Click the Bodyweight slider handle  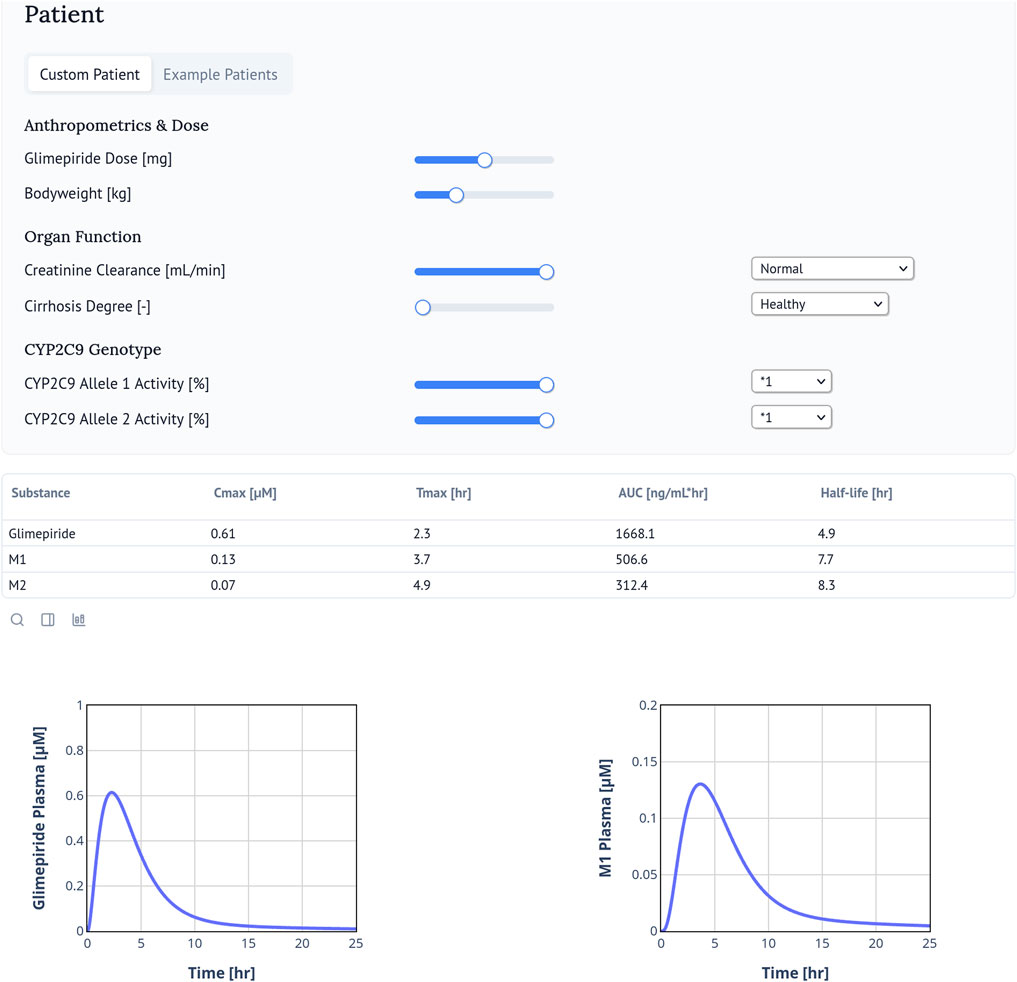click(x=456, y=195)
